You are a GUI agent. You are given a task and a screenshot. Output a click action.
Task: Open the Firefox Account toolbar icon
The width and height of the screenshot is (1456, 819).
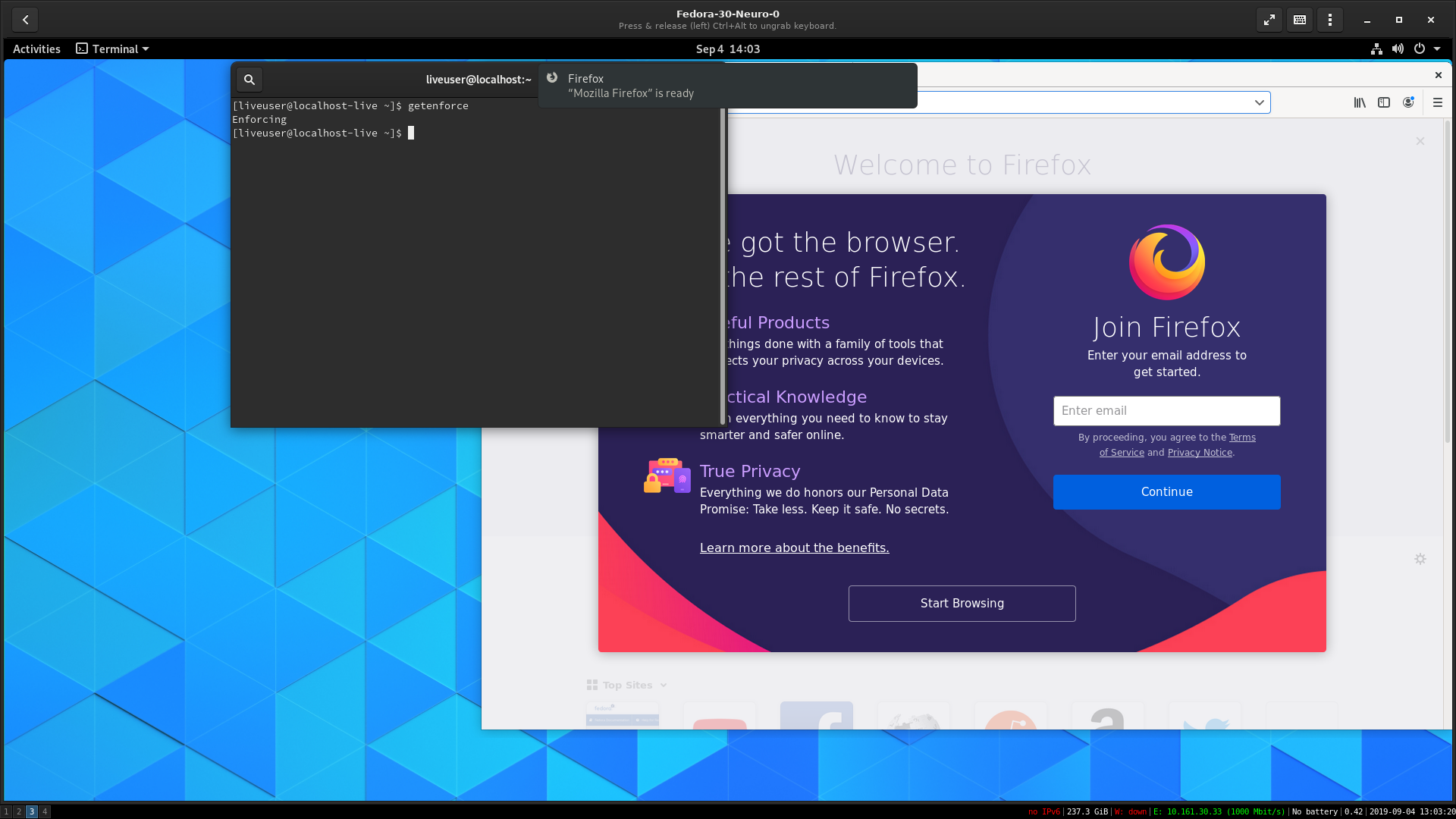point(1408,102)
